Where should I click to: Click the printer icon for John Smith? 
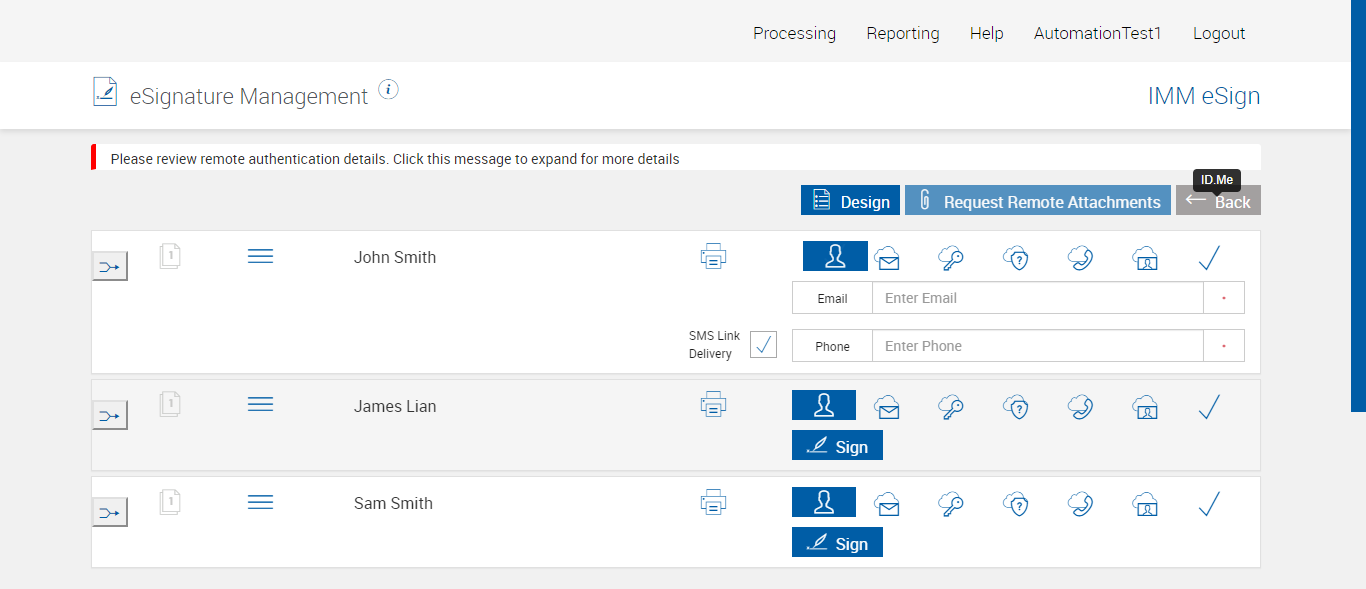click(713, 257)
